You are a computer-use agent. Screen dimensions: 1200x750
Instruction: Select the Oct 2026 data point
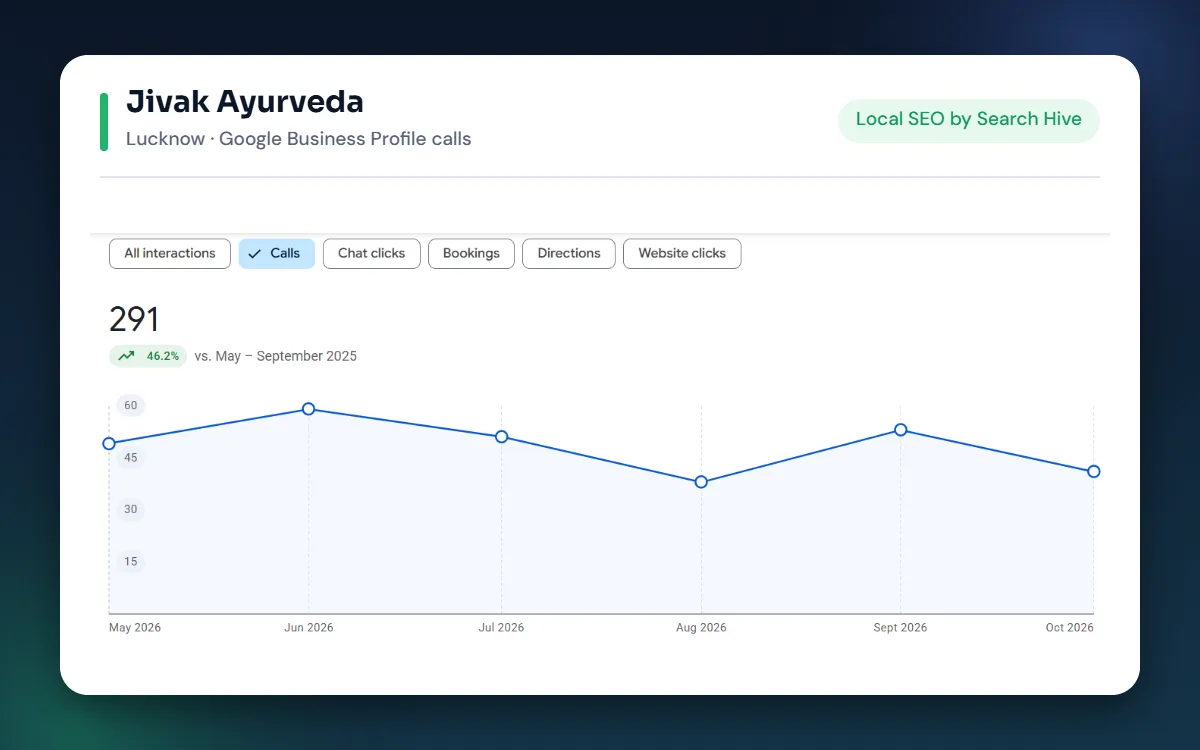(1094, 471)
